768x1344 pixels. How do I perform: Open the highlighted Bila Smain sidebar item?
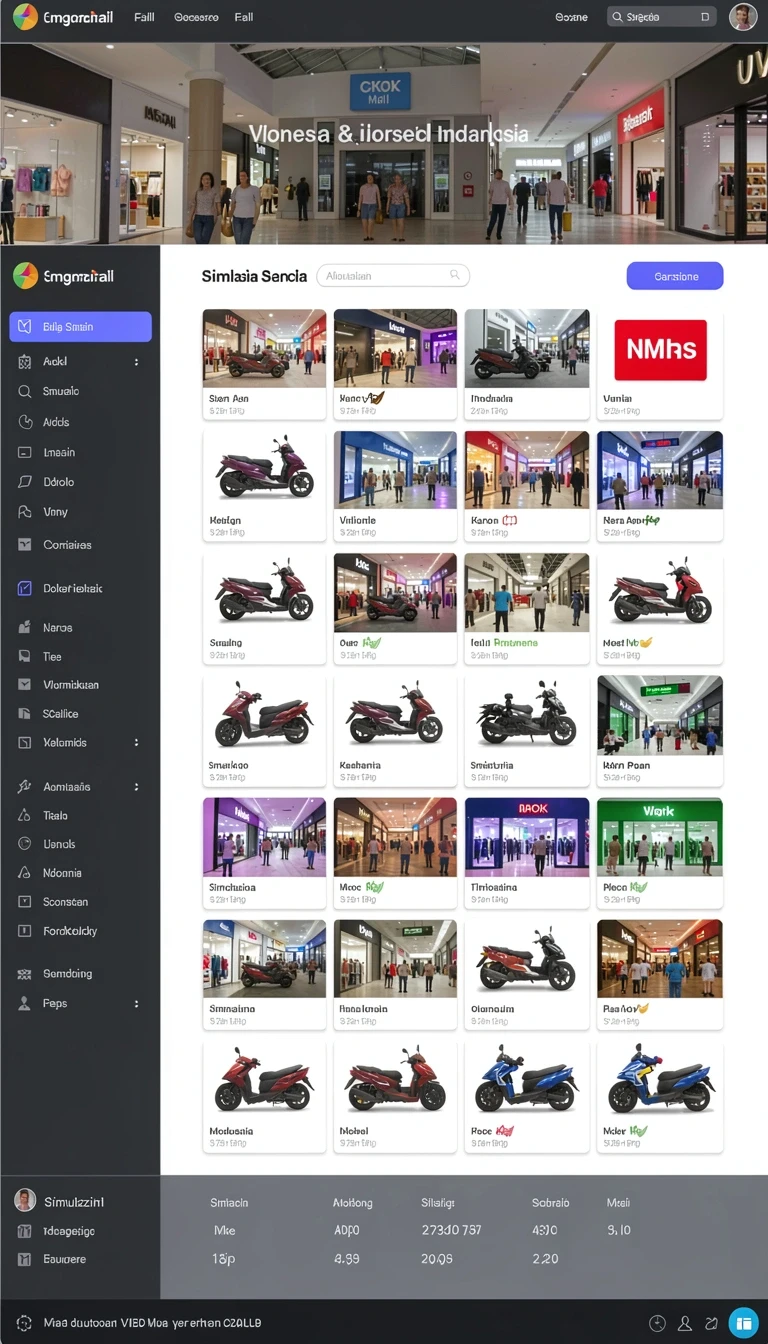(x=80, y=327)
